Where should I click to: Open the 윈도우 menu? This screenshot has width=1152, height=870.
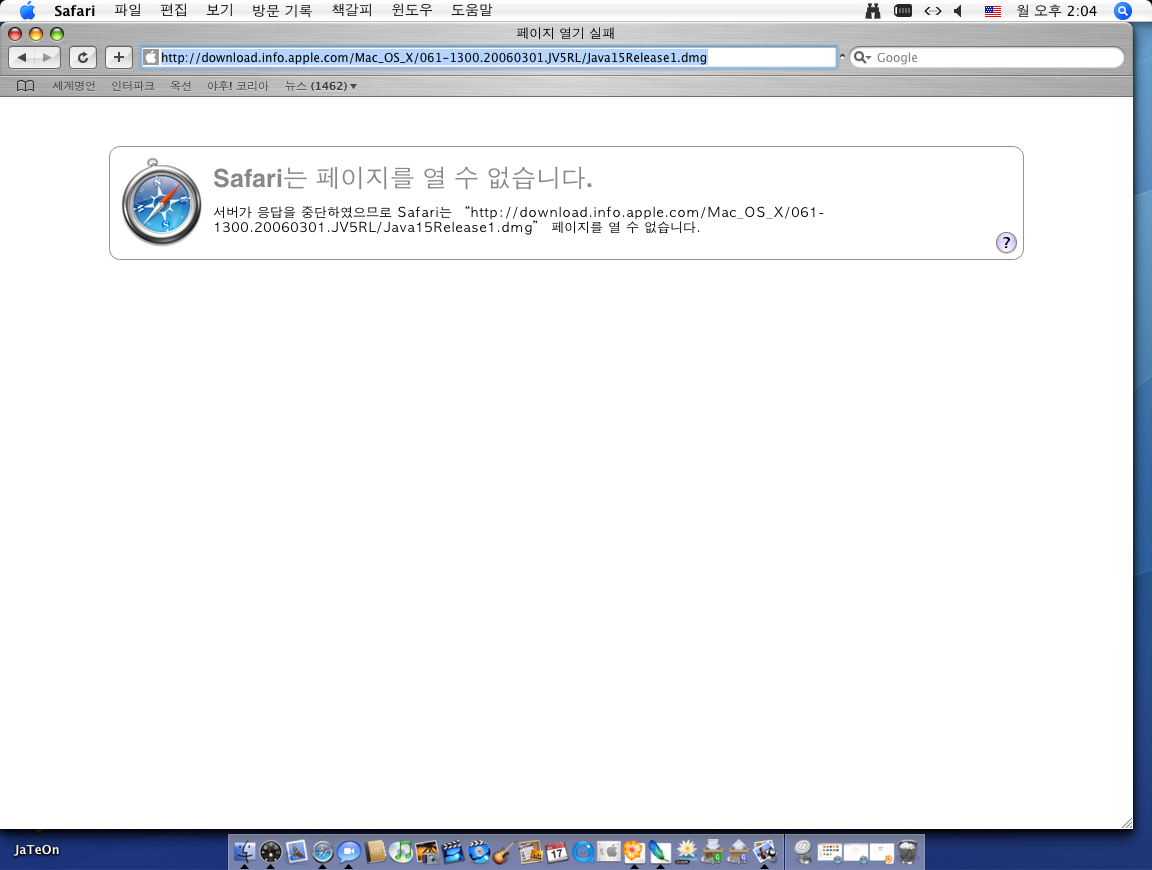click(x=411, y=10)
